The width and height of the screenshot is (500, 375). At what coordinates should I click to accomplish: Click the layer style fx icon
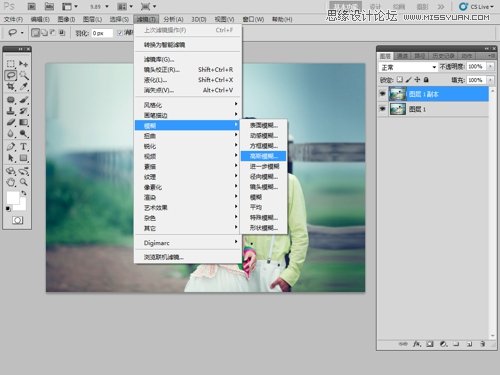pyautogui.click(x=417, y=344)
